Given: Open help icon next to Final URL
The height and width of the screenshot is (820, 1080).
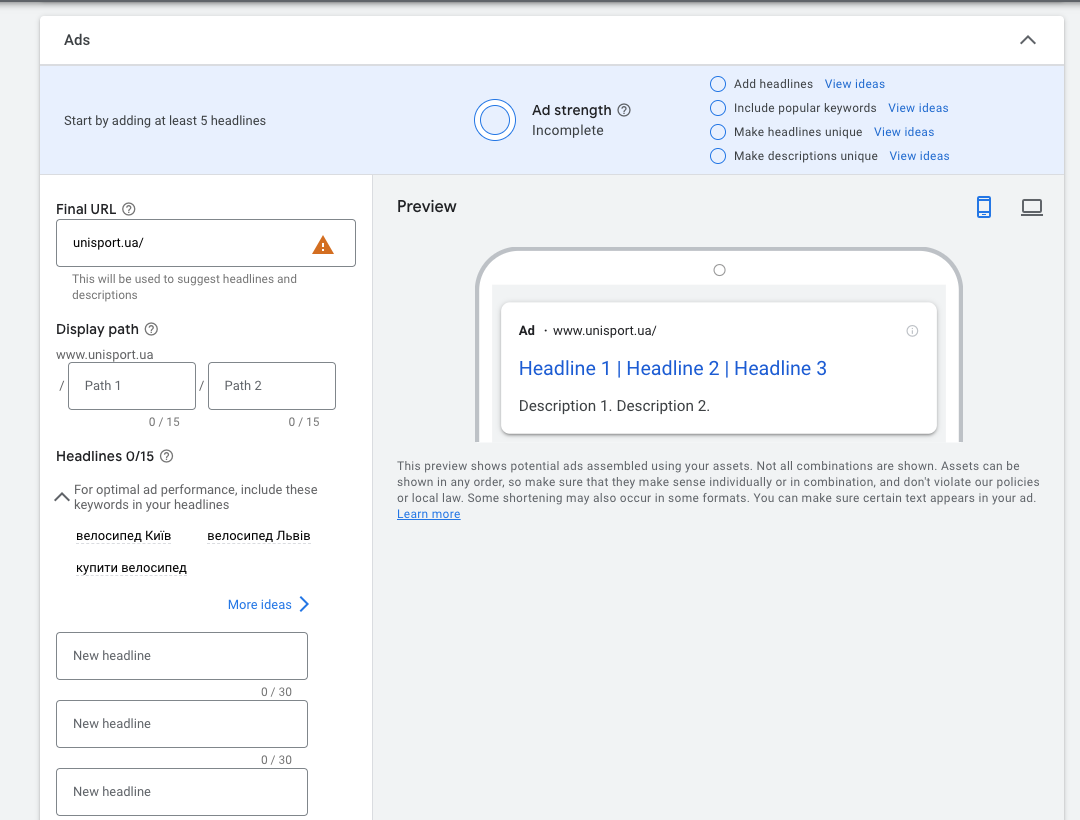Looking at the screenshot, I should point(129,209).
